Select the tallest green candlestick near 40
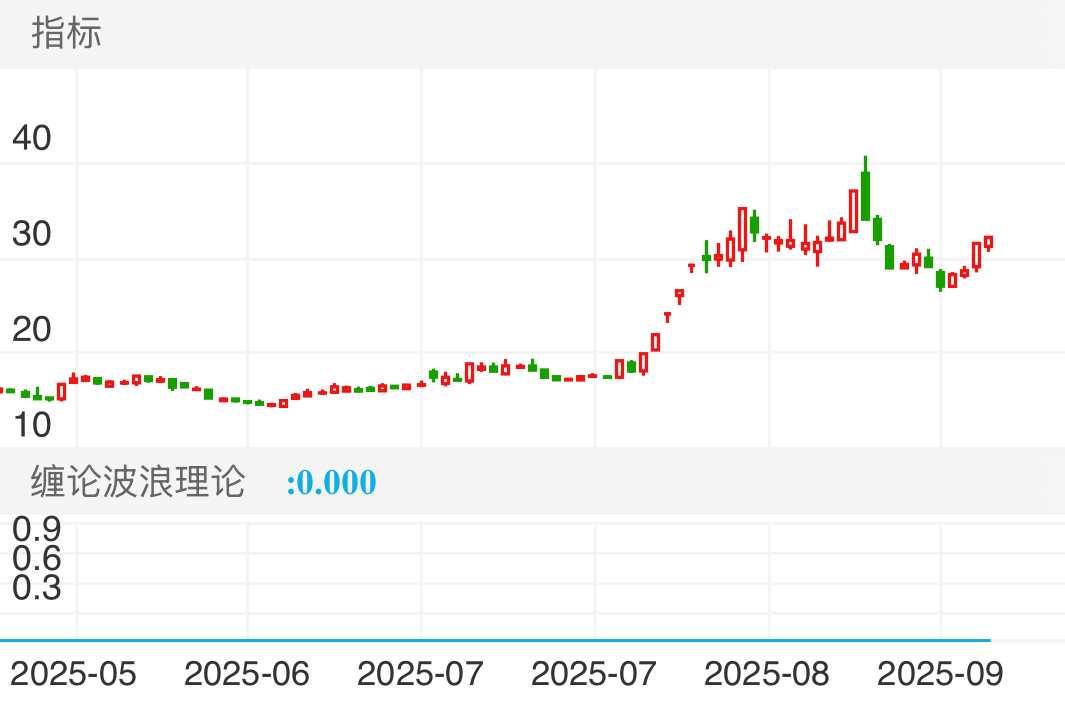 click(865, 190)
